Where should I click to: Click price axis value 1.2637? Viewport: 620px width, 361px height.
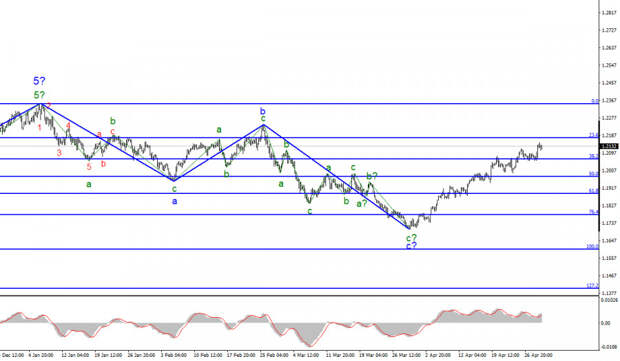point(609,48)
